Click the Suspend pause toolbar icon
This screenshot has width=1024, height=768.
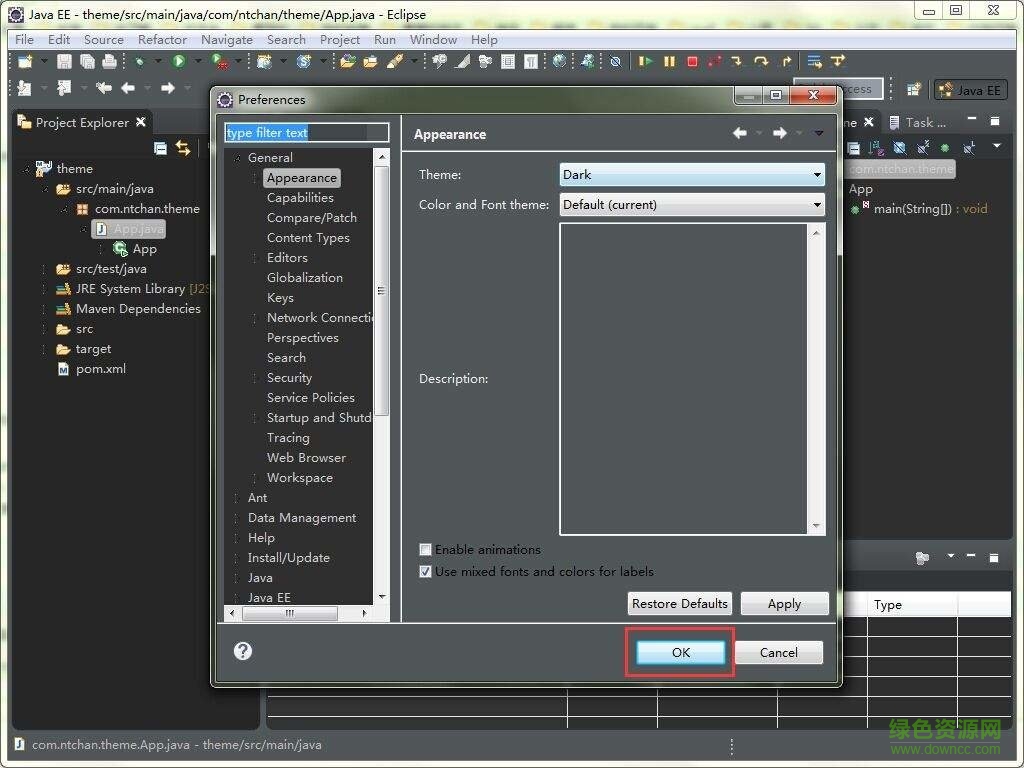tap(669, 62)
